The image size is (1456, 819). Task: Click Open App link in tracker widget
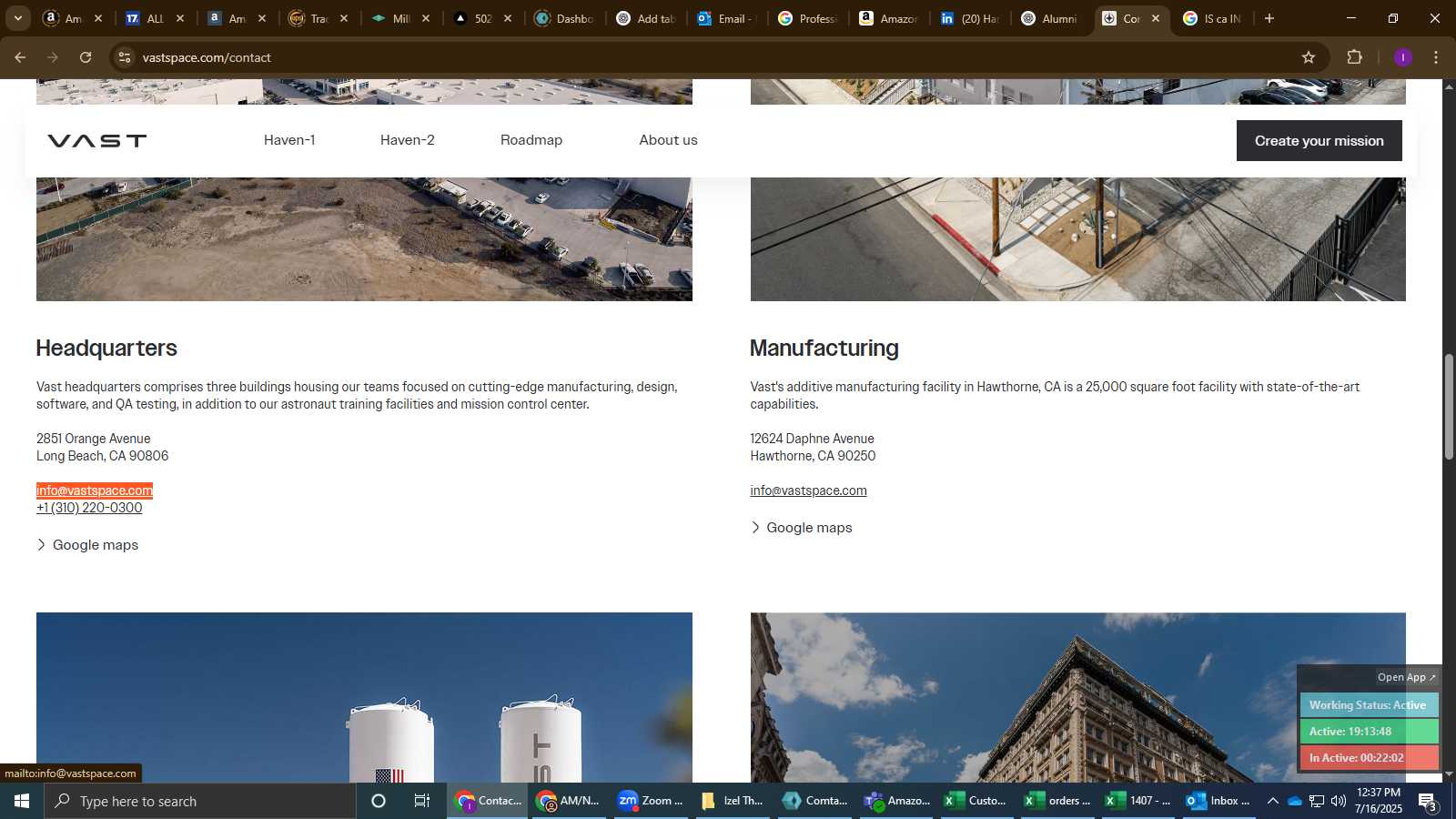click(1406, 677)
